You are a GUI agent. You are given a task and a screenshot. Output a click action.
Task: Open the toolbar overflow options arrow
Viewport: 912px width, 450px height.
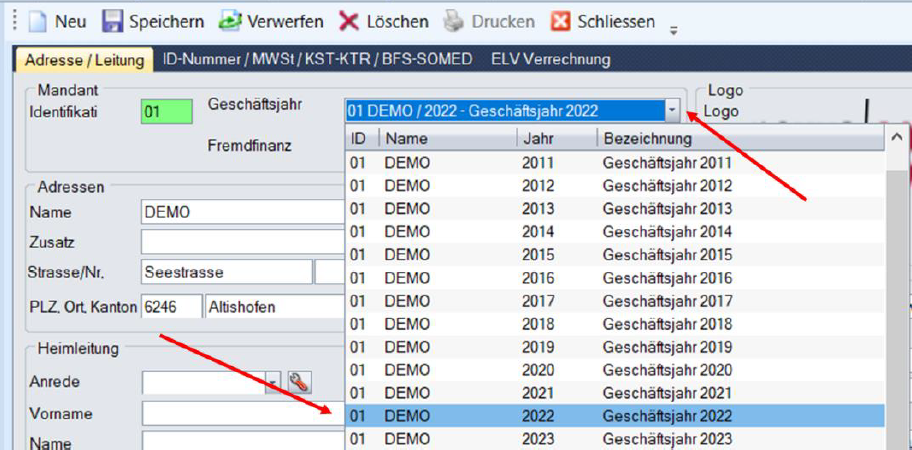tap(674, 30)
